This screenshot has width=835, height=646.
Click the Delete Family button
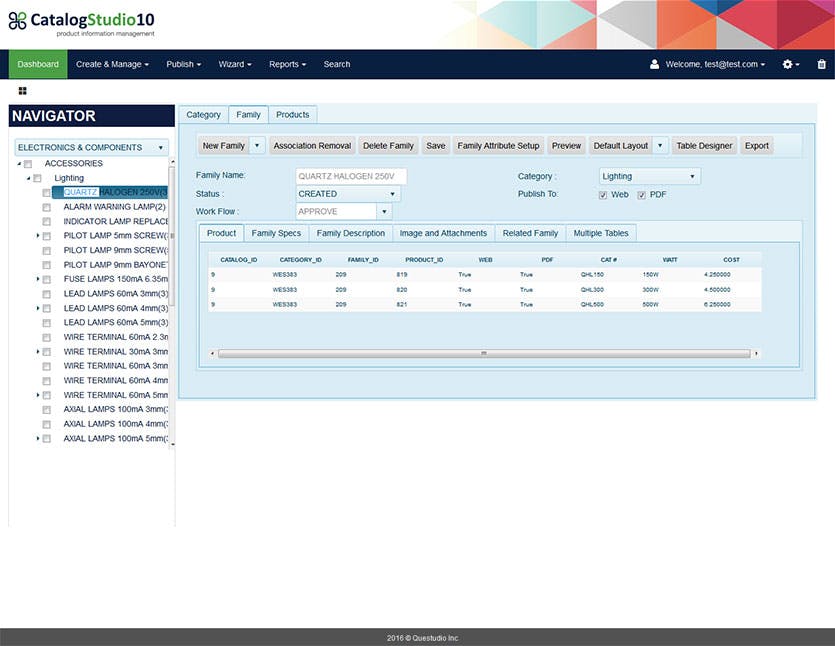pos(388,145)
